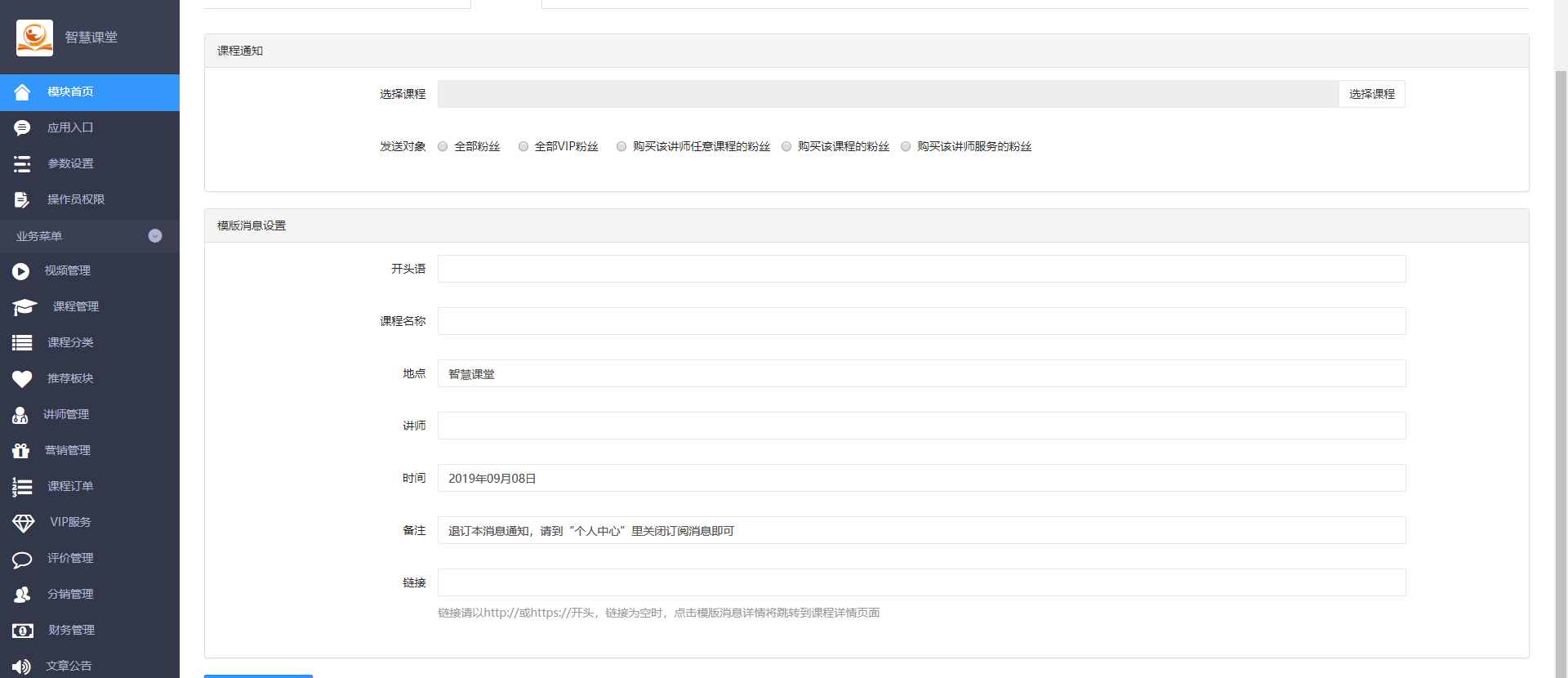Click the 地点 field containing 智慧课堂

tap(921, 373)
